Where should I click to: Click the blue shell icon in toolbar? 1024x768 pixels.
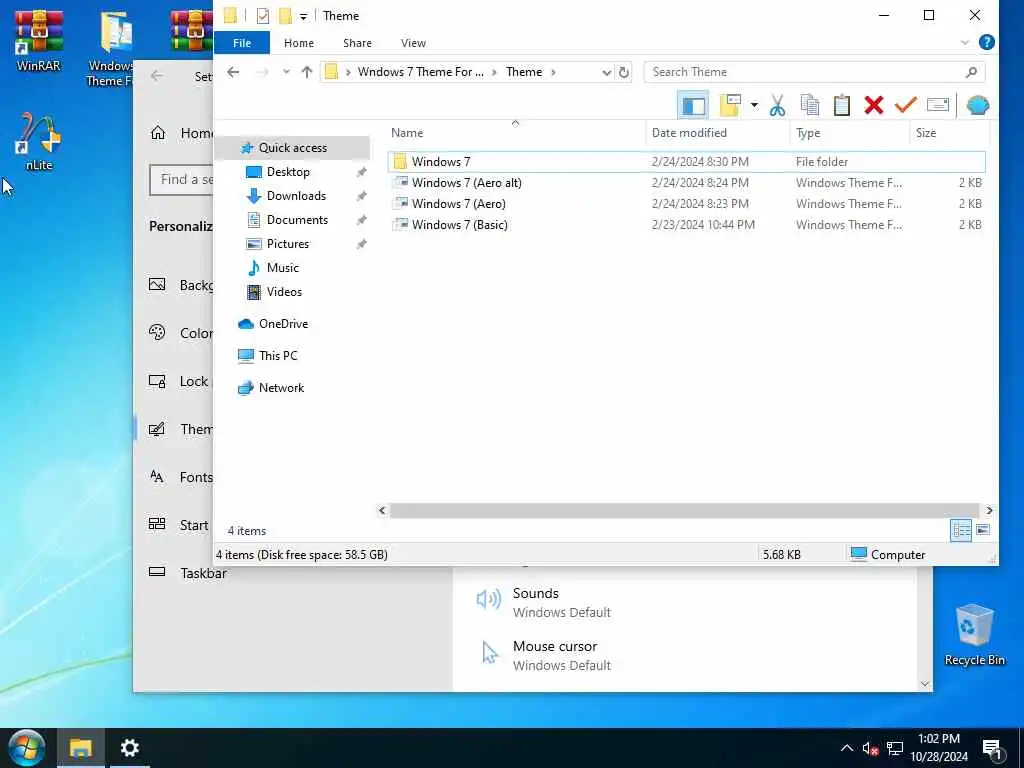tap(978, 105)
